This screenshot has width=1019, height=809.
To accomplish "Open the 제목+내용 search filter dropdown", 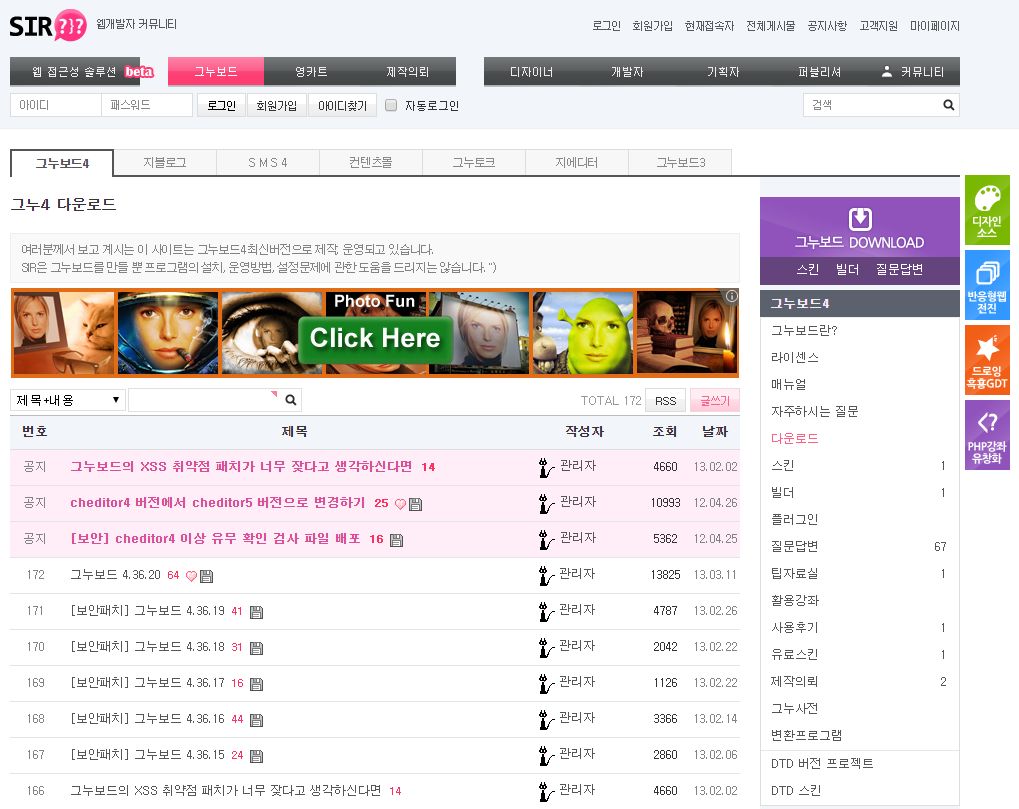I will pos(68,400).
